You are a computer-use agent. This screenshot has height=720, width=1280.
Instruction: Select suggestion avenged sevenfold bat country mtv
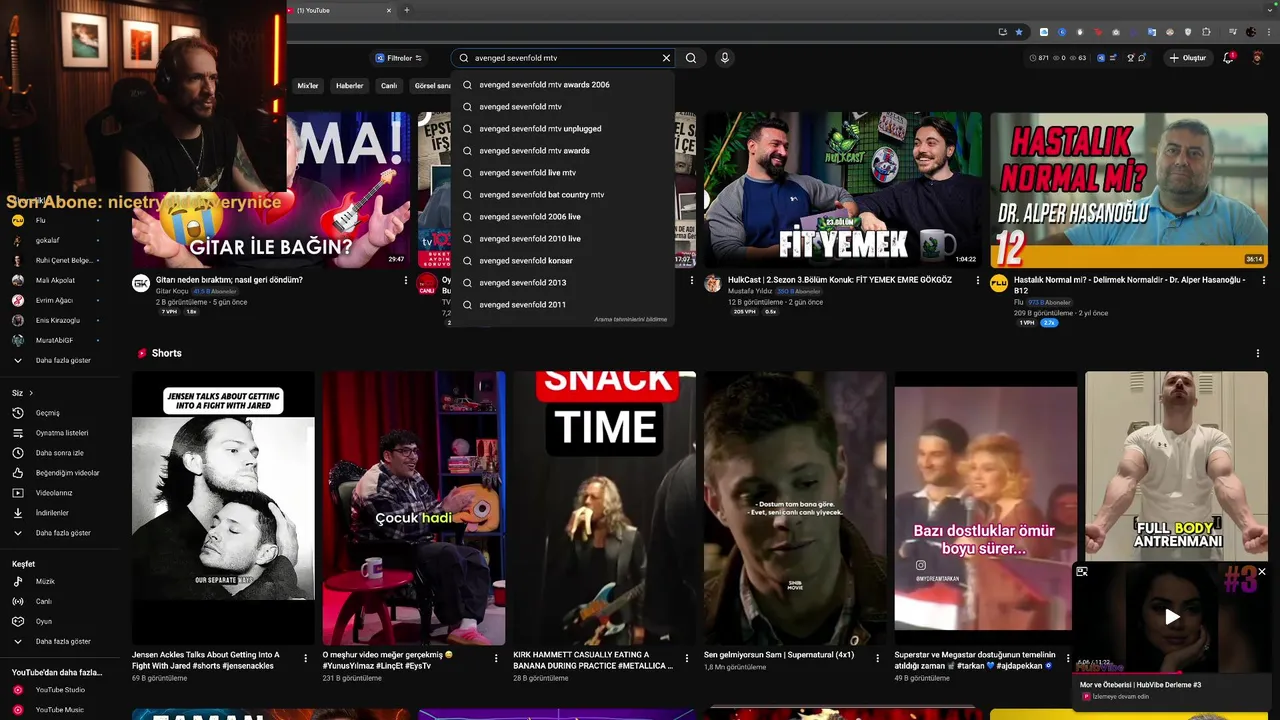coord(562,195)
